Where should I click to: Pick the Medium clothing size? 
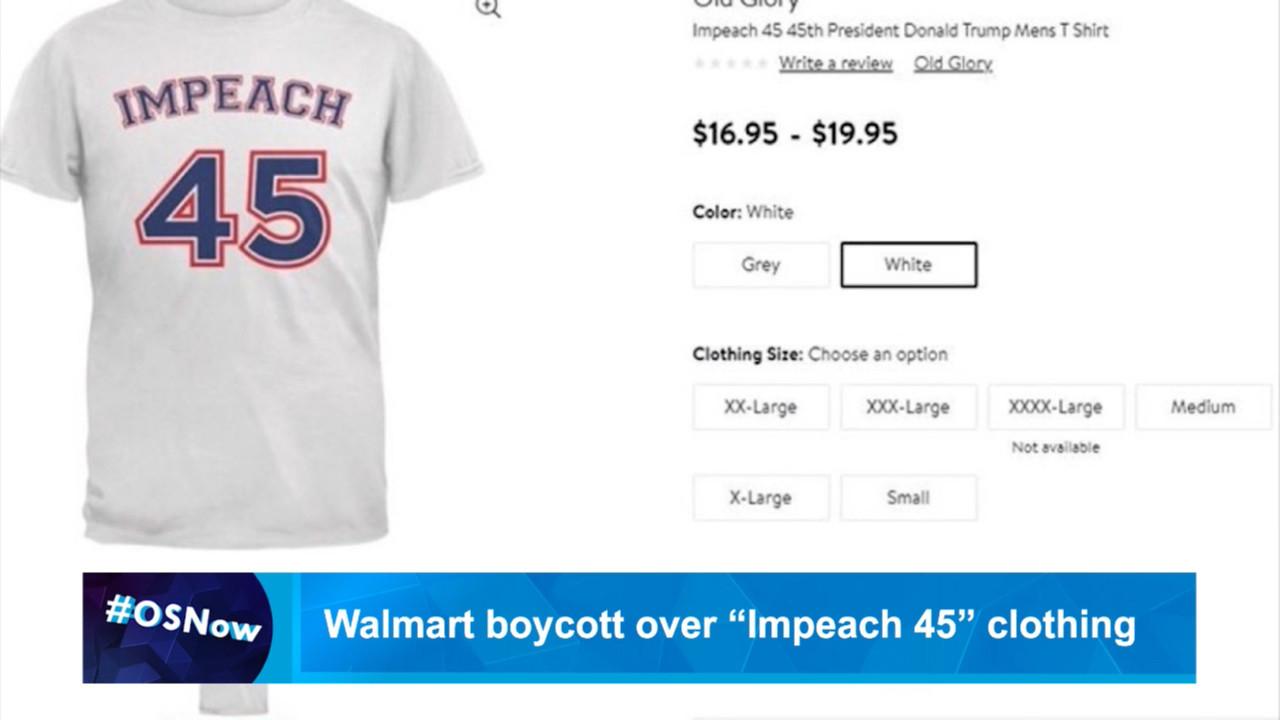[x=1202, y=407]
